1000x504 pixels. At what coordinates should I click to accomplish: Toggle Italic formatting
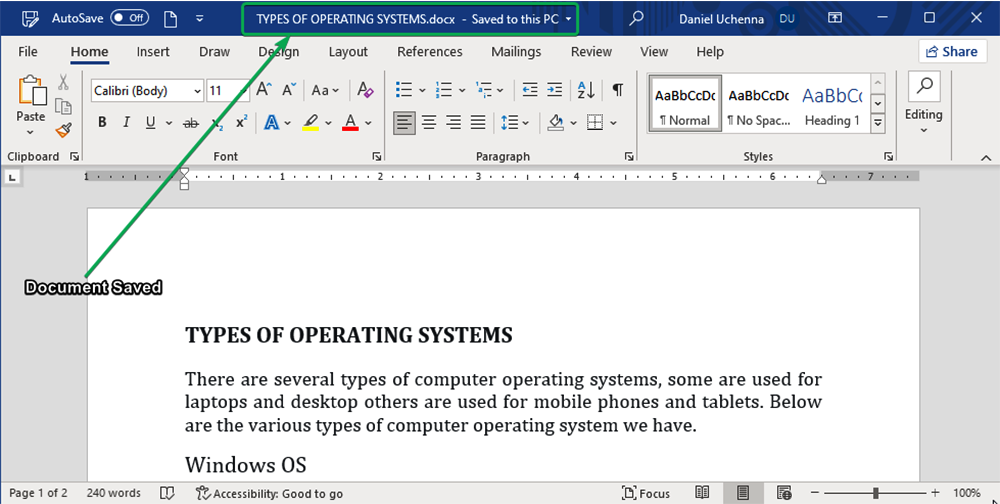click(126, 122)
